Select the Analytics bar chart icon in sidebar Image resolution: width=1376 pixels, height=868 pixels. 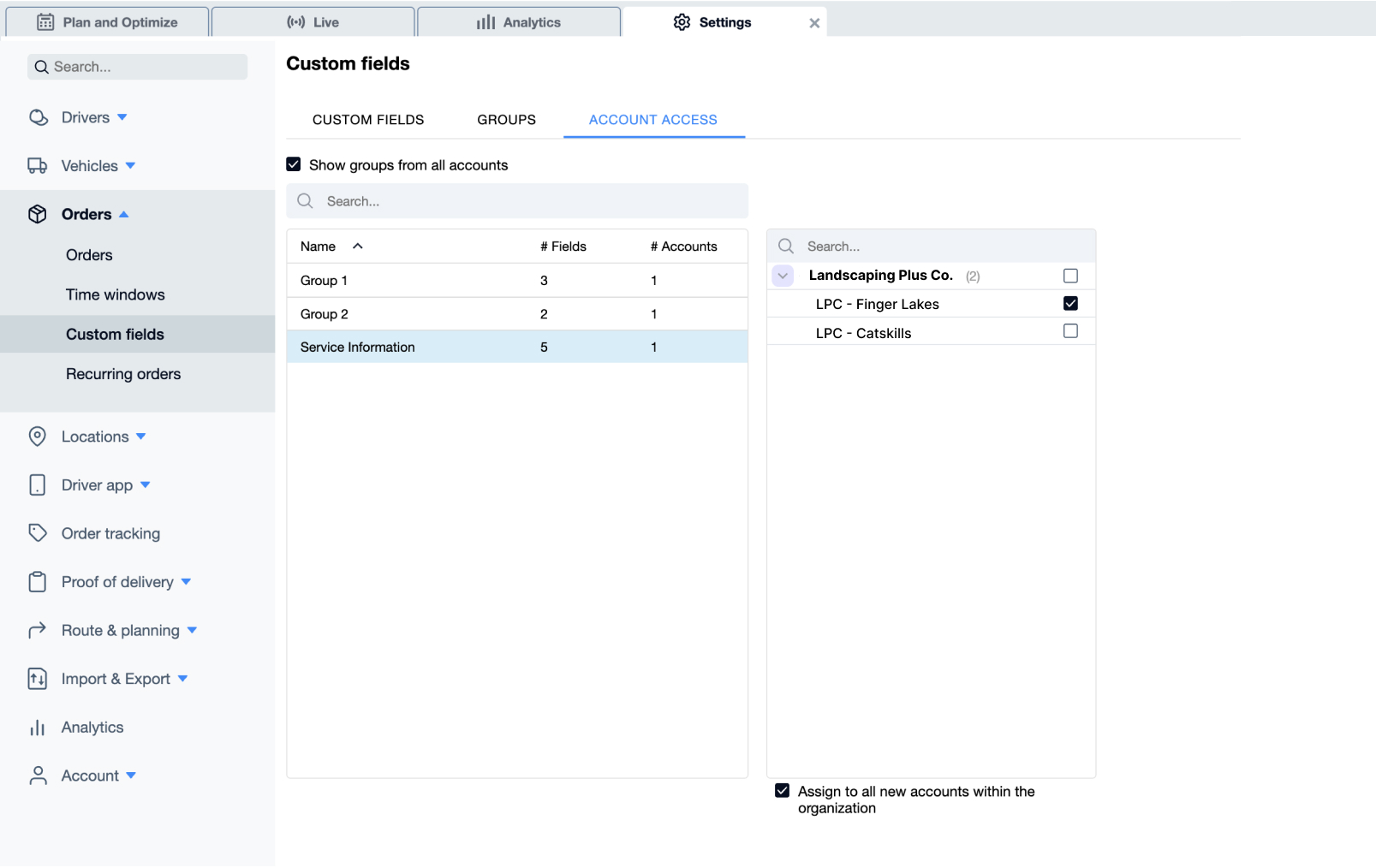point(39,727)
